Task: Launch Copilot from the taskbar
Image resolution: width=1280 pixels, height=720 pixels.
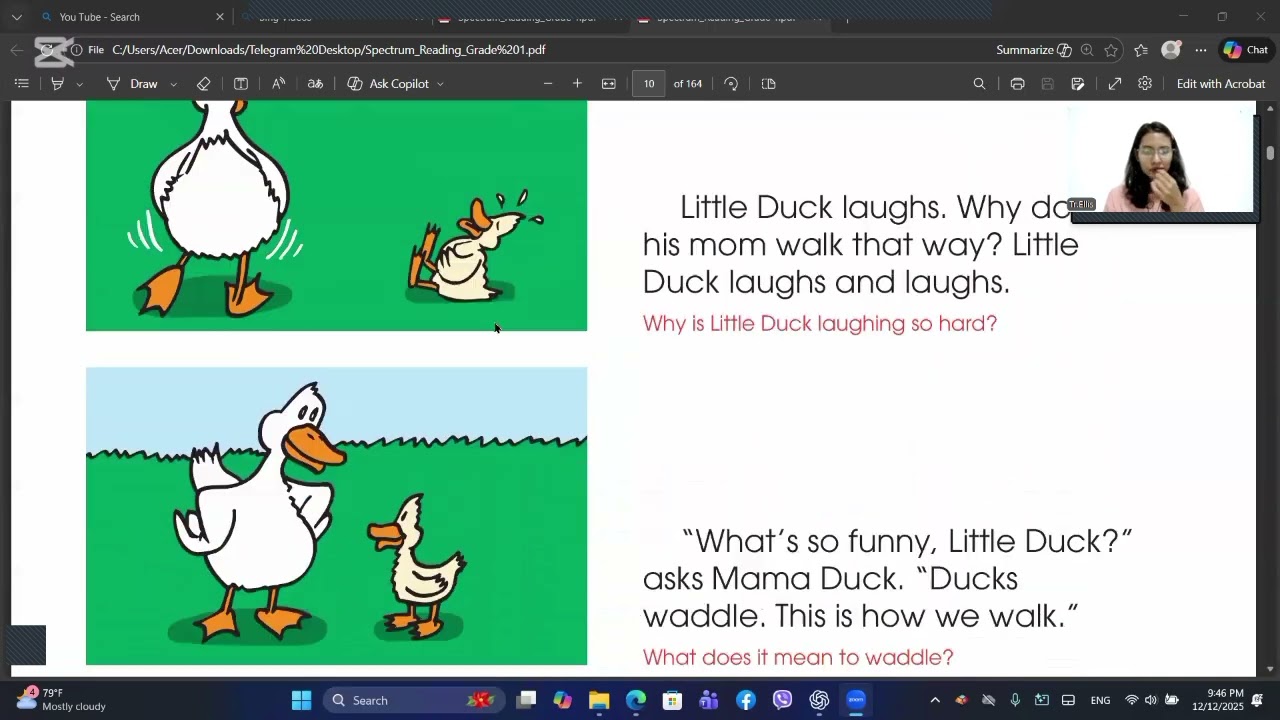Action: (x=562, y=700)
